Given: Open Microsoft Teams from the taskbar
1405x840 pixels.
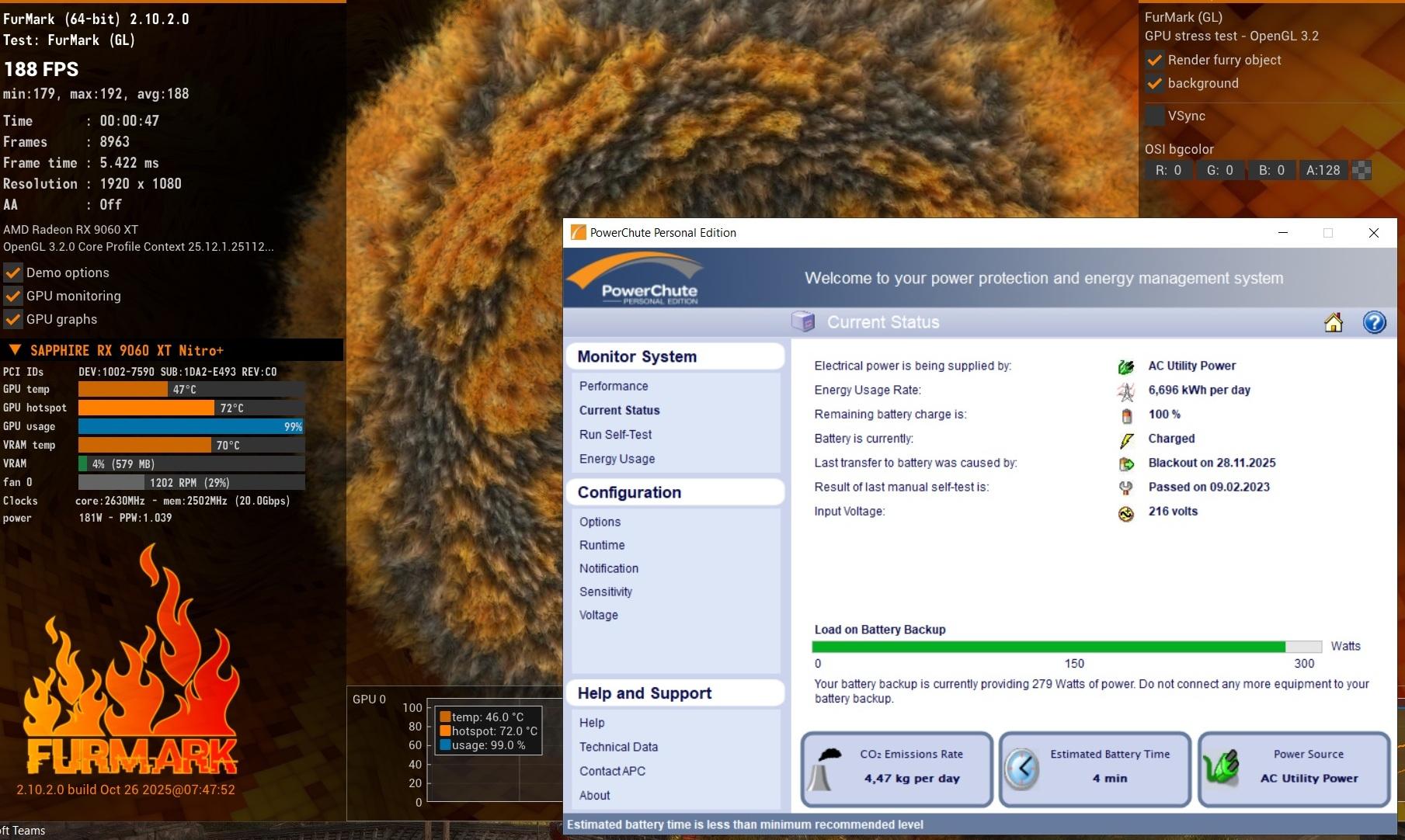Looking at the screenshot, I should tap(23, 831).
